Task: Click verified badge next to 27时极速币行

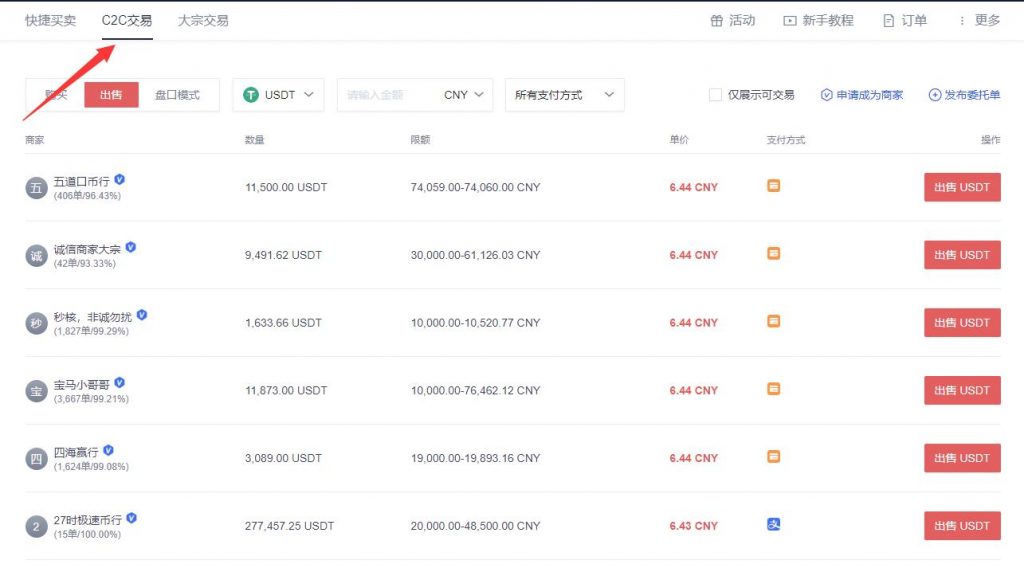Action: tap(131, 518)
